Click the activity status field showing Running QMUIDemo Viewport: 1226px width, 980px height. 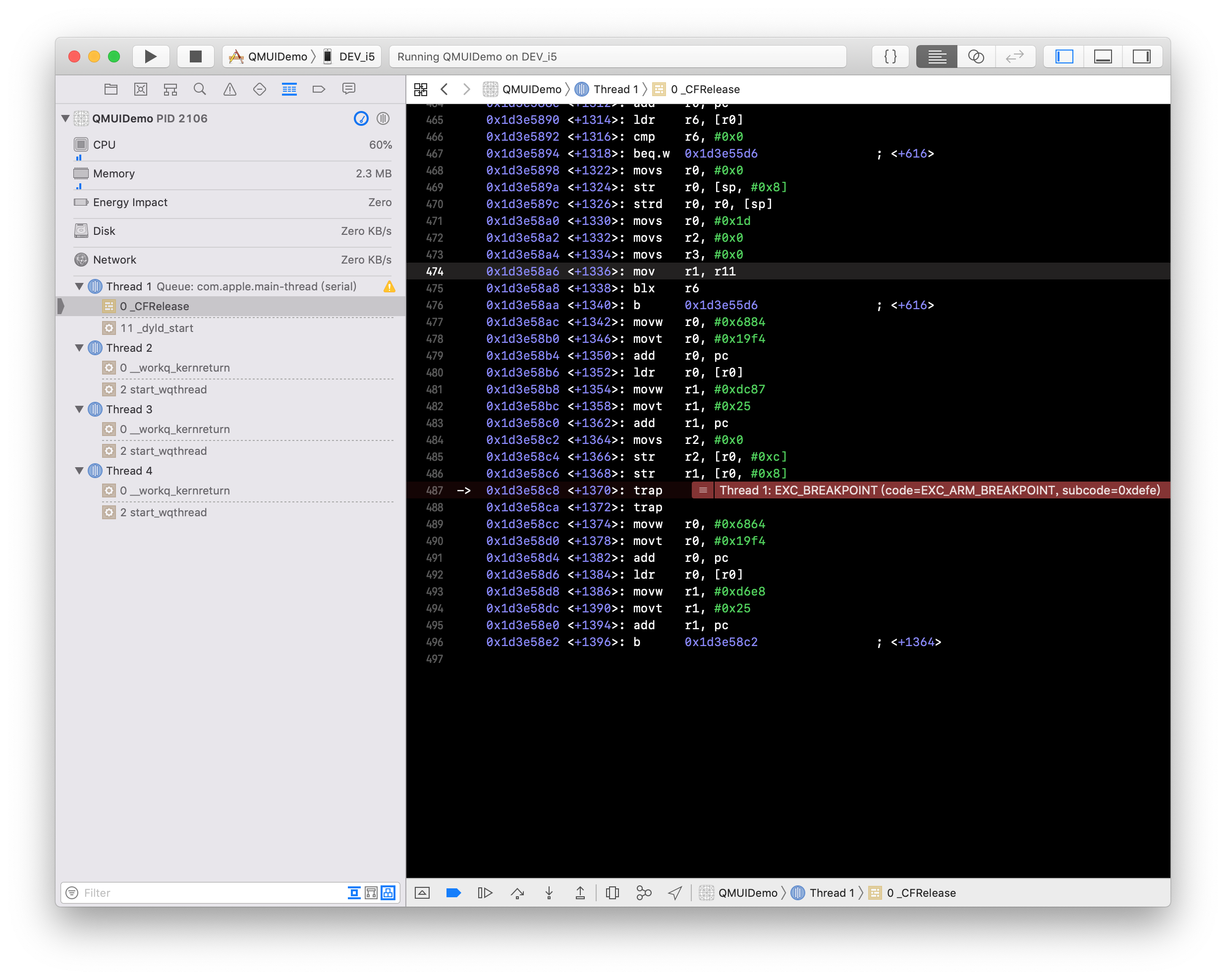coord(617,56)
